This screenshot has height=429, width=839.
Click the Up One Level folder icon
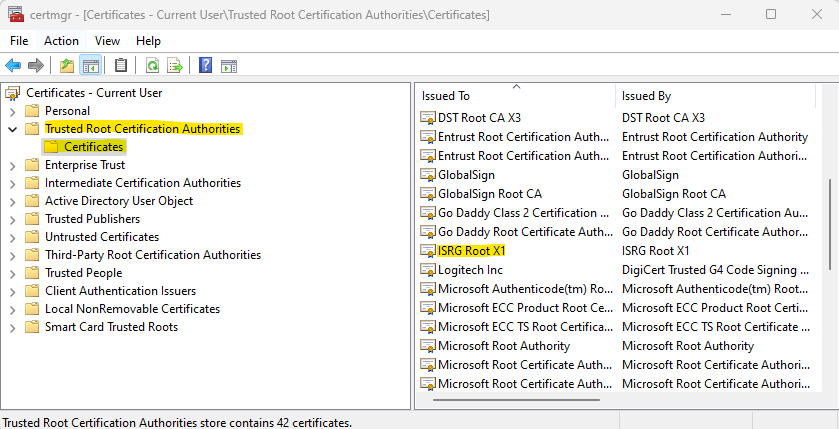coord(67,66)
